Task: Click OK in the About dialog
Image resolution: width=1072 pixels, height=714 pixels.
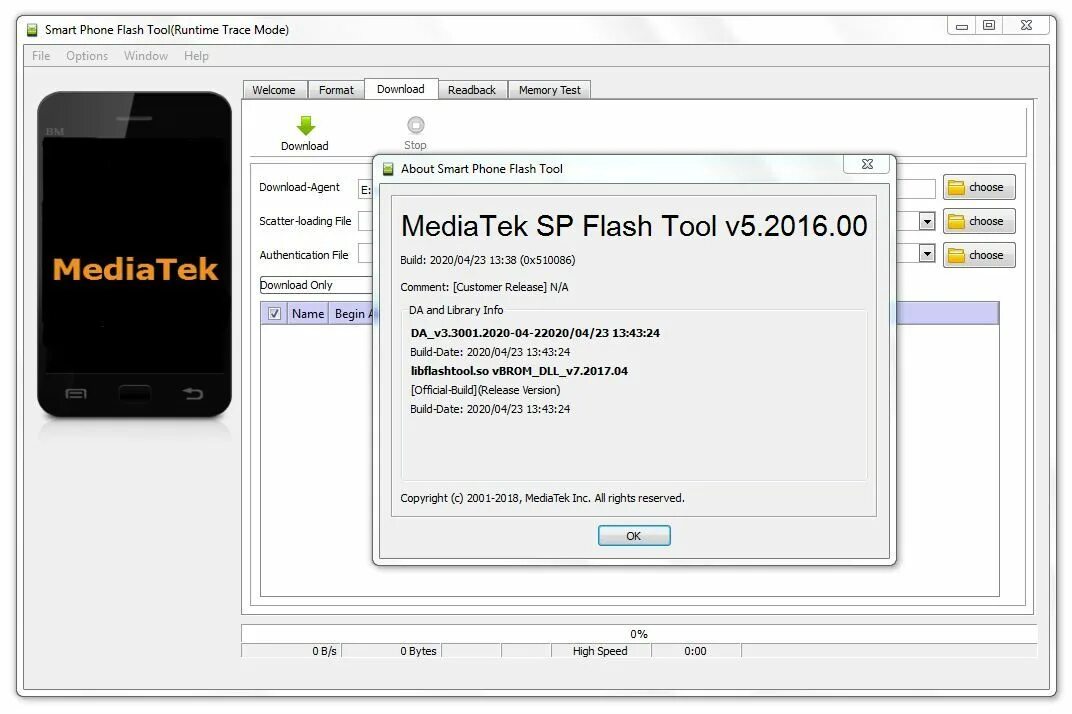Action: tap(634, 536)
